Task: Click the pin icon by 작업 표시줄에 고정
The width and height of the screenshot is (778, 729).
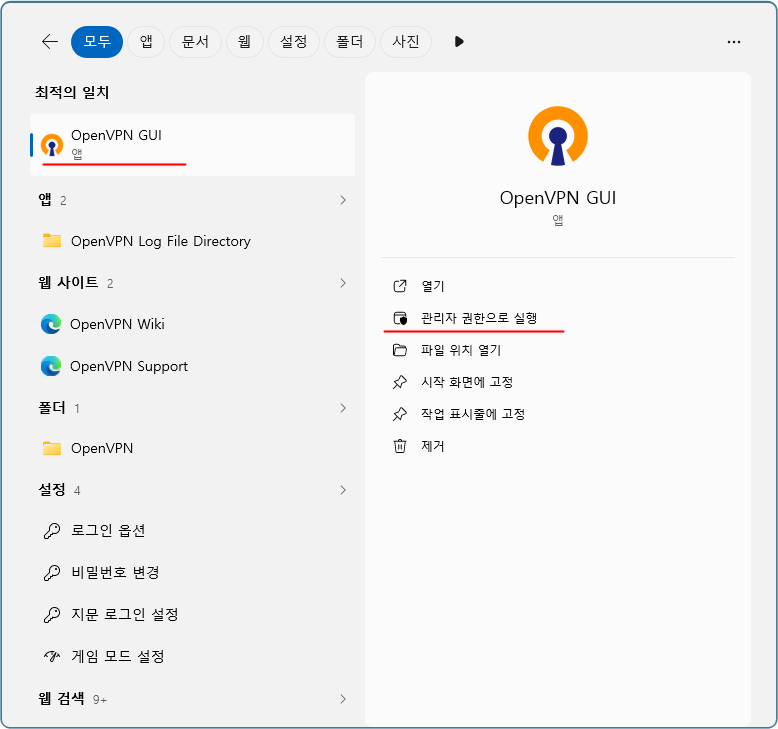Action: 400,414
